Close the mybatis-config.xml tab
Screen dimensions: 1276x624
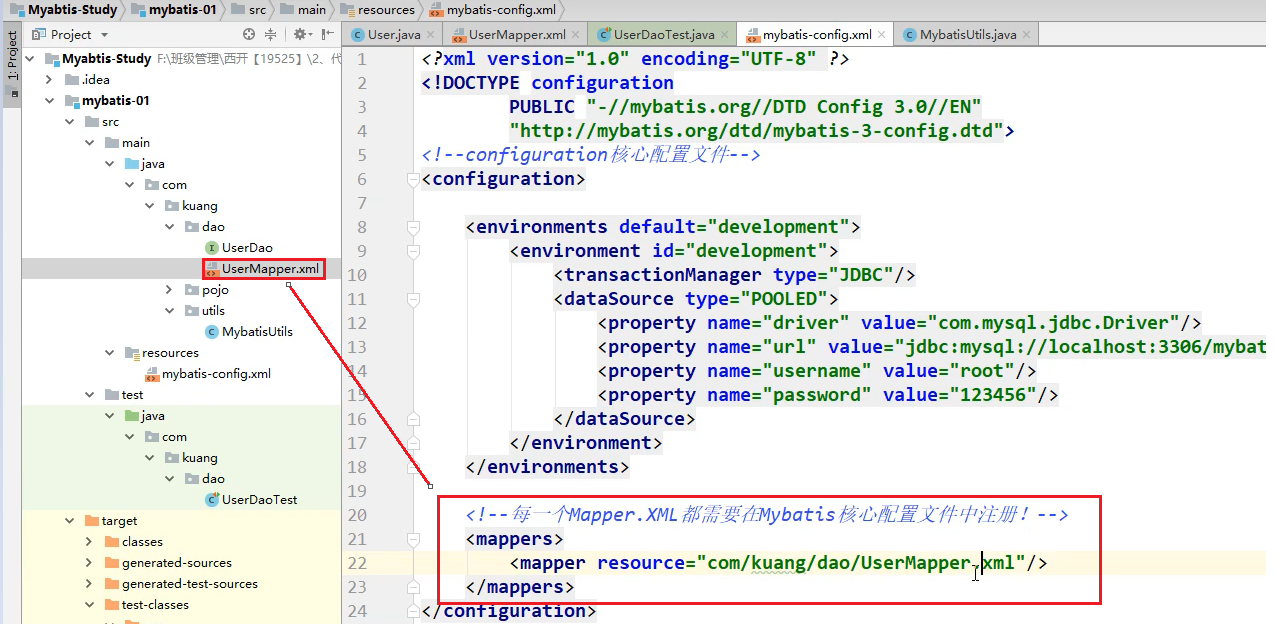click(881, 35)
